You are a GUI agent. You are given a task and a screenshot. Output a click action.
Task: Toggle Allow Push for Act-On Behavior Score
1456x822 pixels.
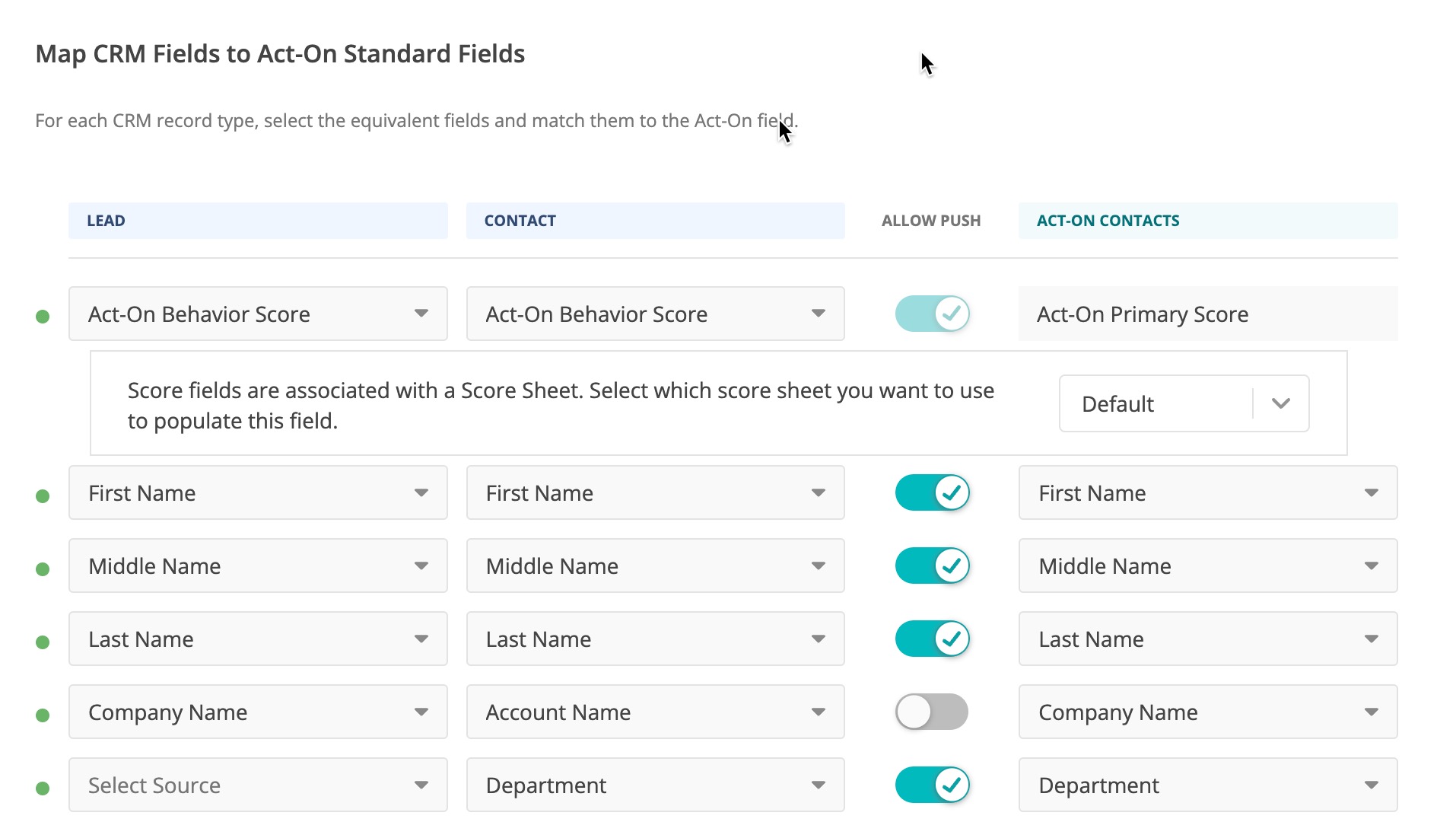(x=932, y=314)
